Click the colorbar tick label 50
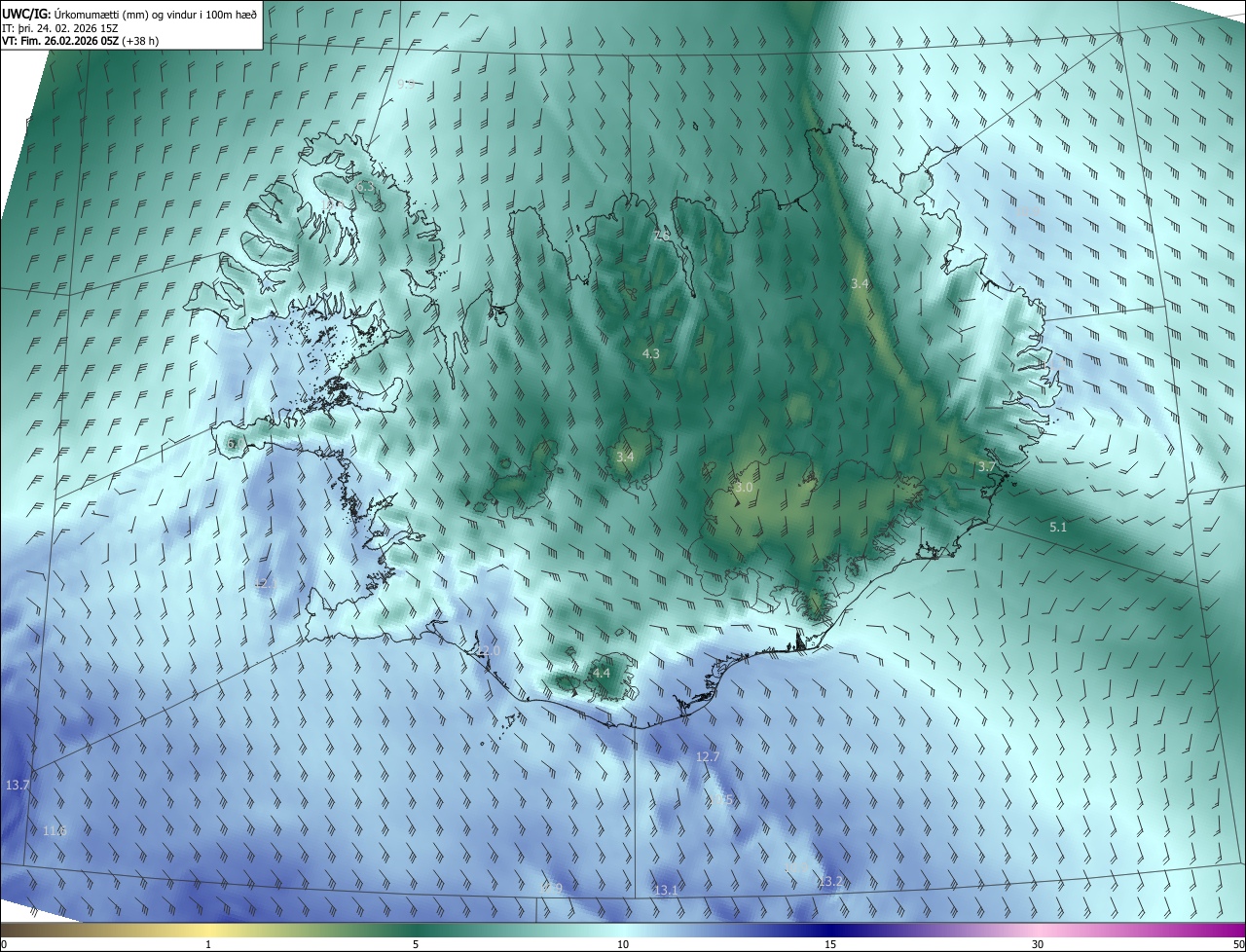Image resolution: width=1246 pixels, height=952 pixels. pos(1238,945)
